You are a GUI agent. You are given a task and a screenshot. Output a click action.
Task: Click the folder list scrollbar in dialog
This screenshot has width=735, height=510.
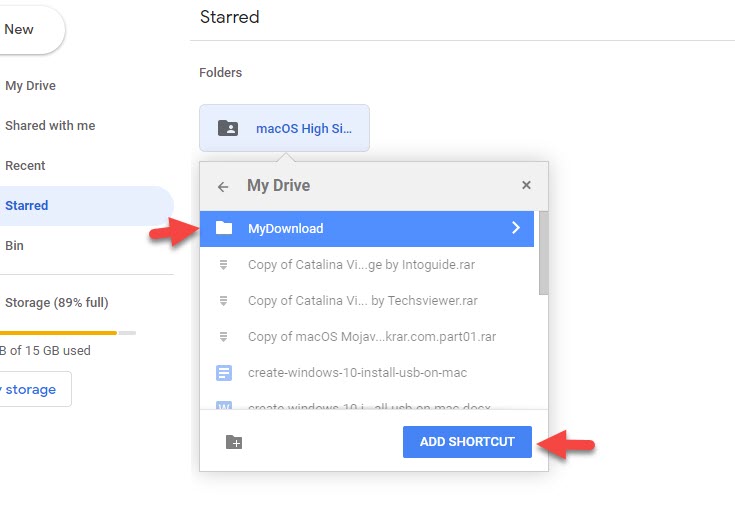pos(543,253)
